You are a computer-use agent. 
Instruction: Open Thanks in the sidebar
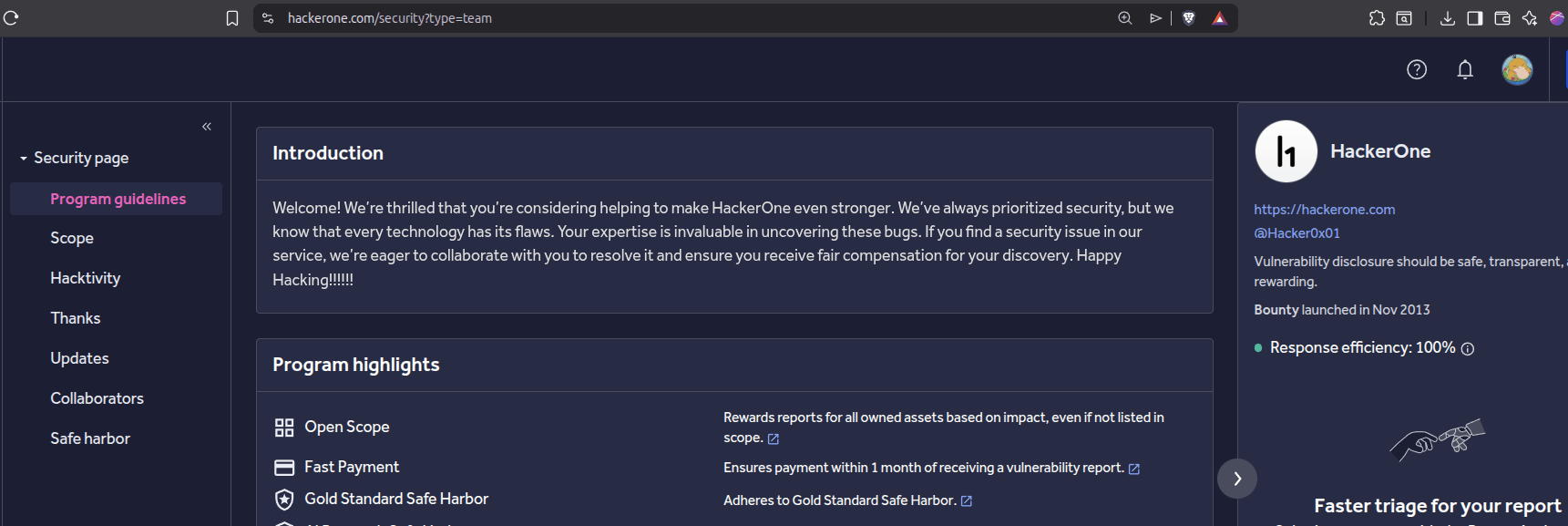pos(75,318)
